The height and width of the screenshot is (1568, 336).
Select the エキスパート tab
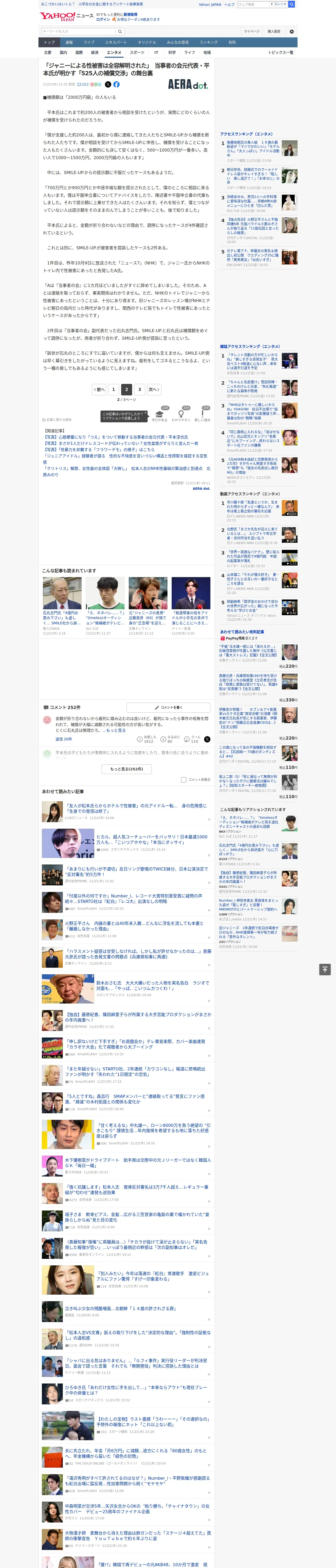(116, 43)
